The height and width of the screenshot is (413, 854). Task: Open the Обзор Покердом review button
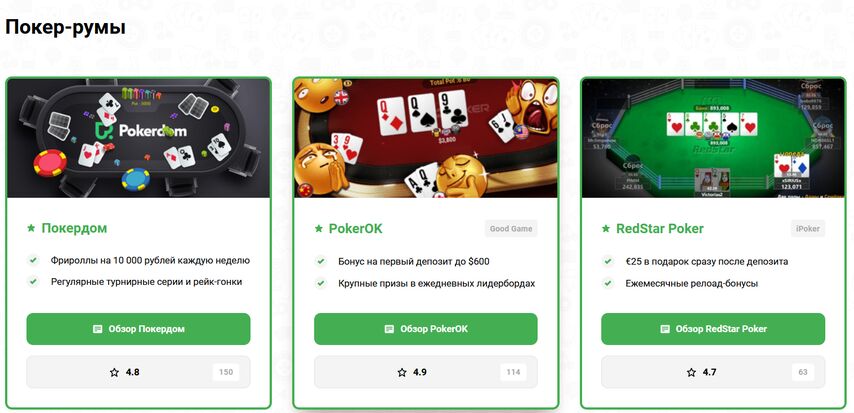138,329
